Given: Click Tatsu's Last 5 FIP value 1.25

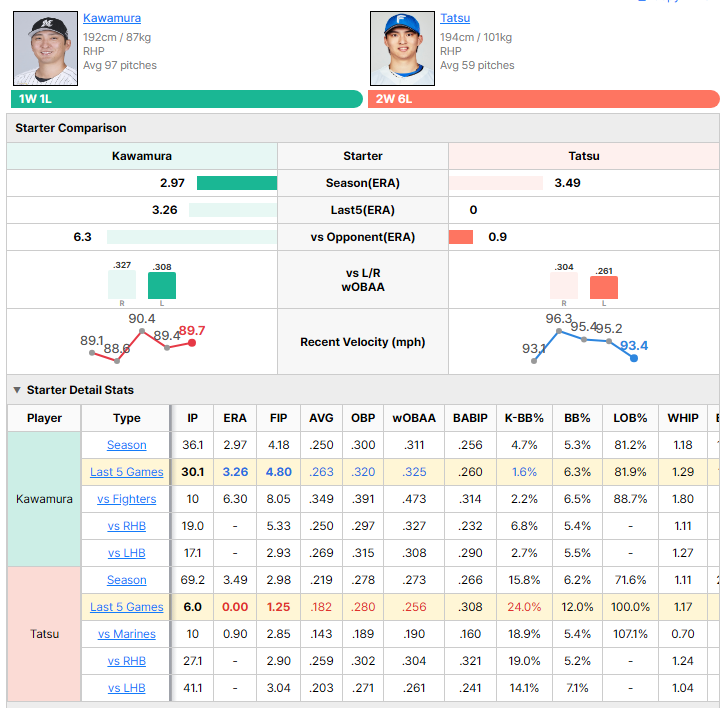Looking at the screenshot, I should pyautogui.click(x=278, y=607).
